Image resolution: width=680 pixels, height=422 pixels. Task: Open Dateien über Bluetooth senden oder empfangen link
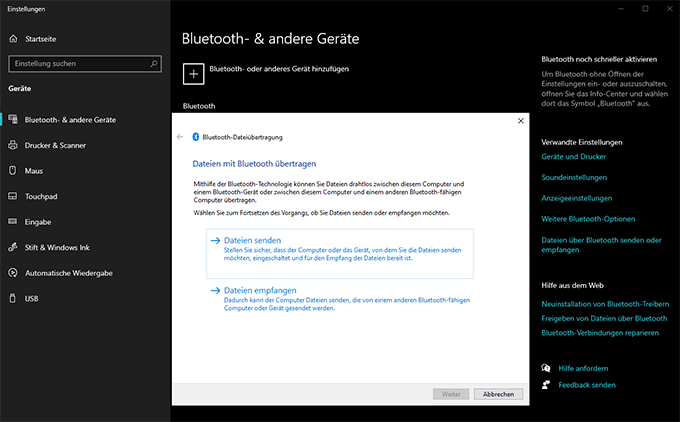[x=601, y=245]
